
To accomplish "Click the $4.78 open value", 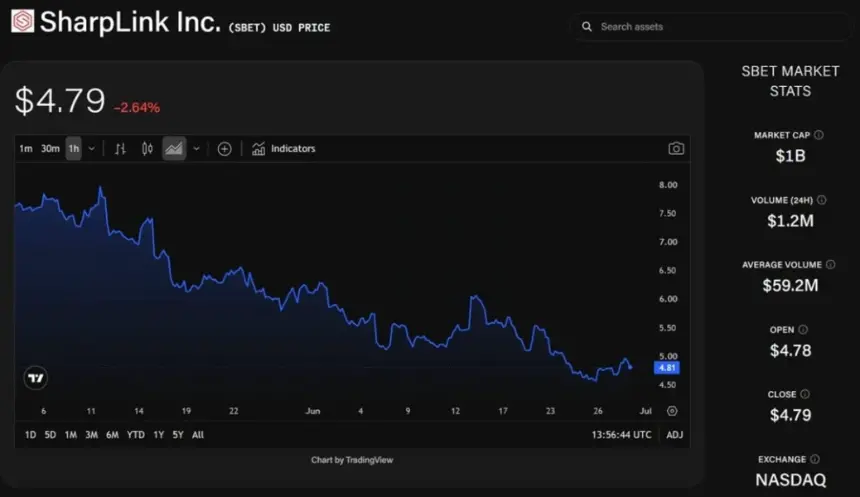I will click(790, 351).
